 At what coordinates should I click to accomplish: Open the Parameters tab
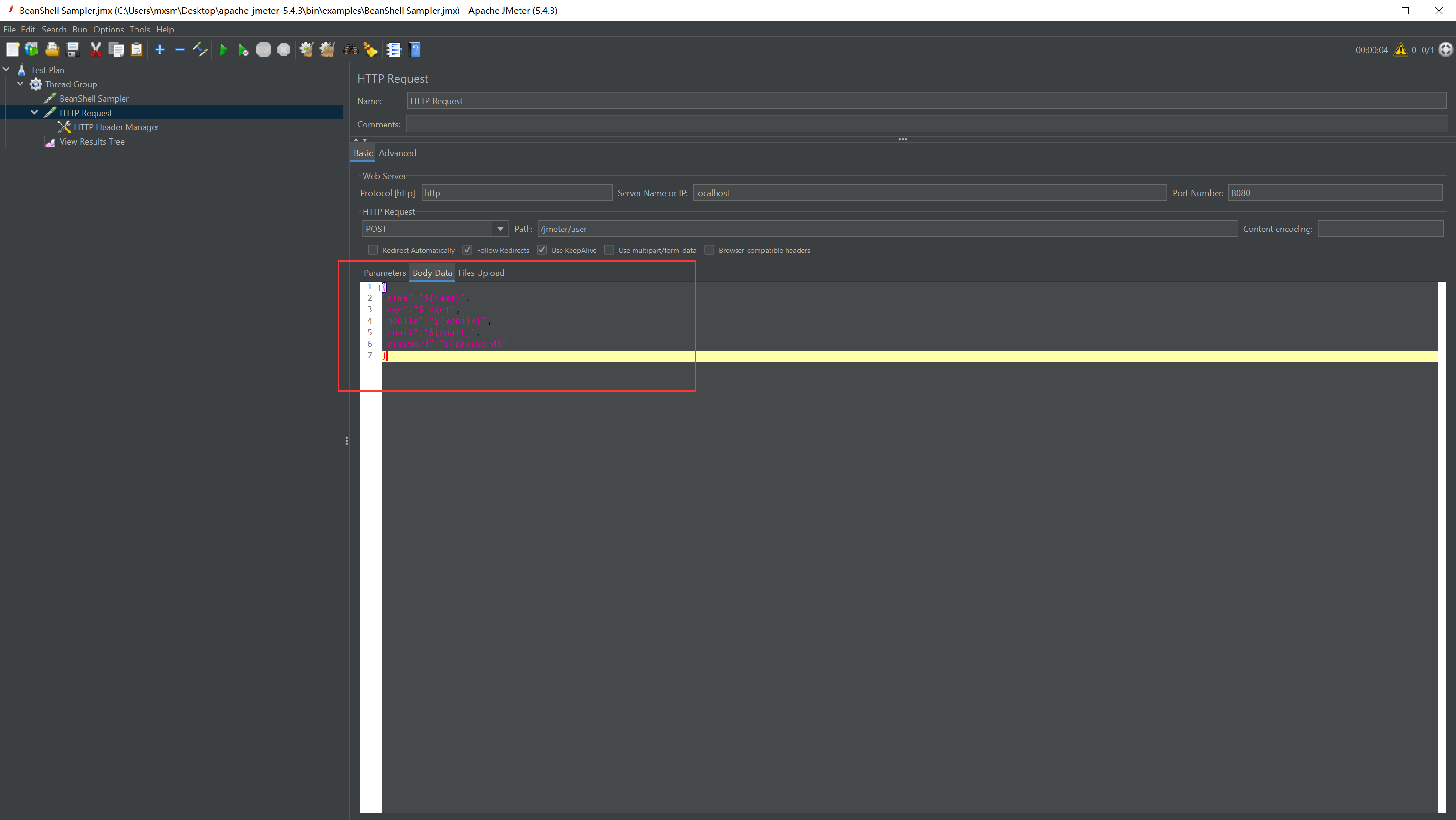coord(385,273)
